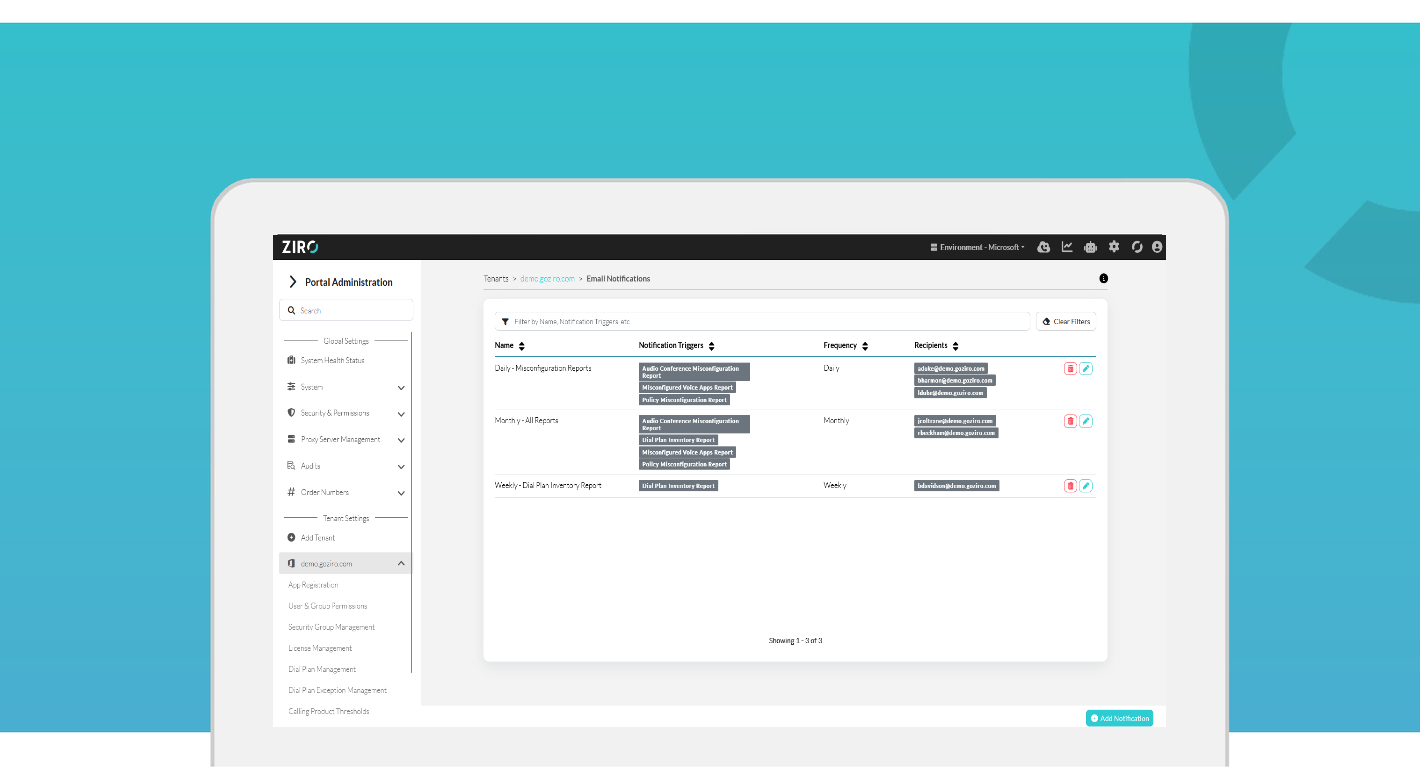Open the Environment - Microsoft dropdown

click(977, 247)
